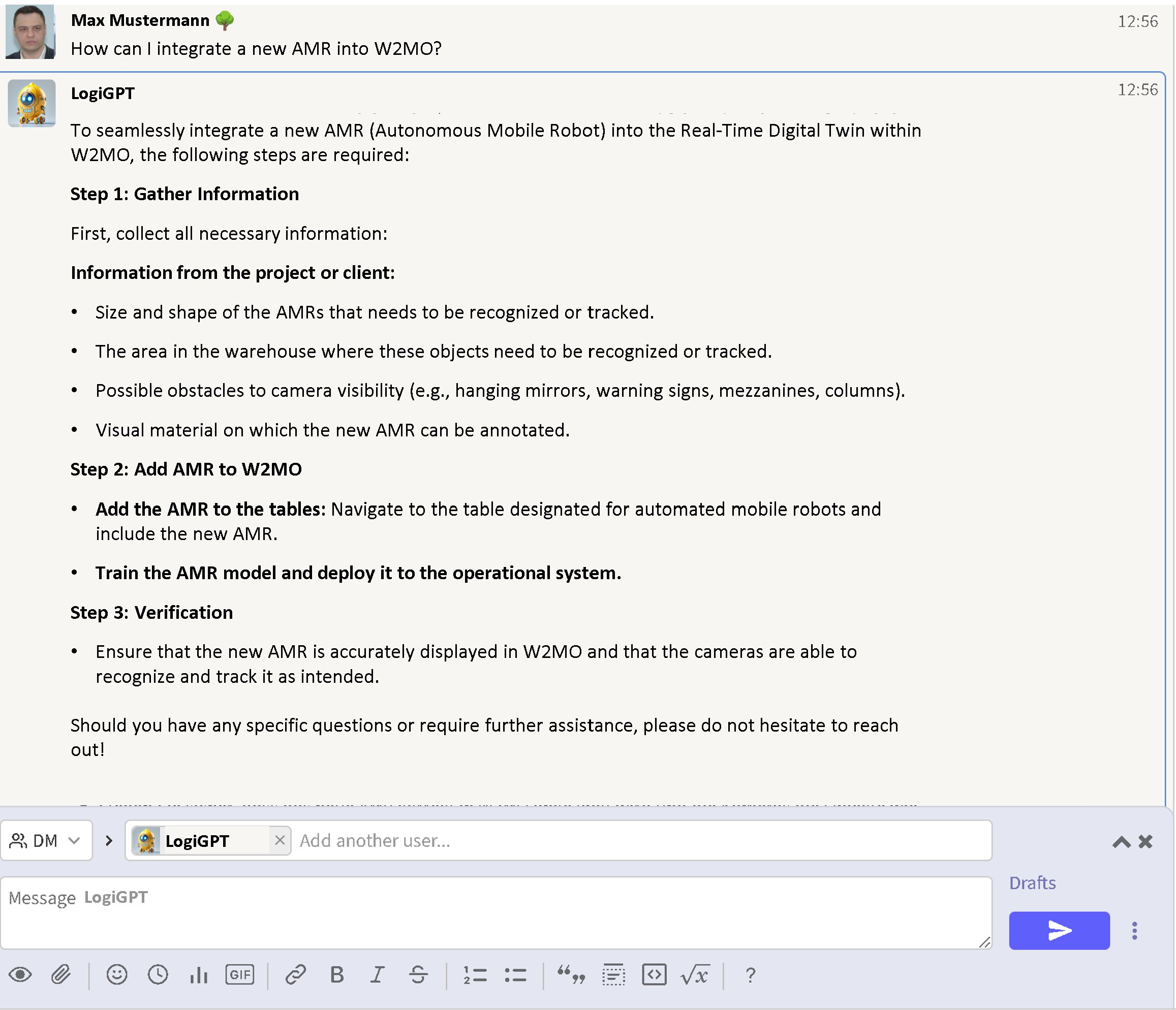Attach a file with the paperclip icon

(x=60, y=975)
